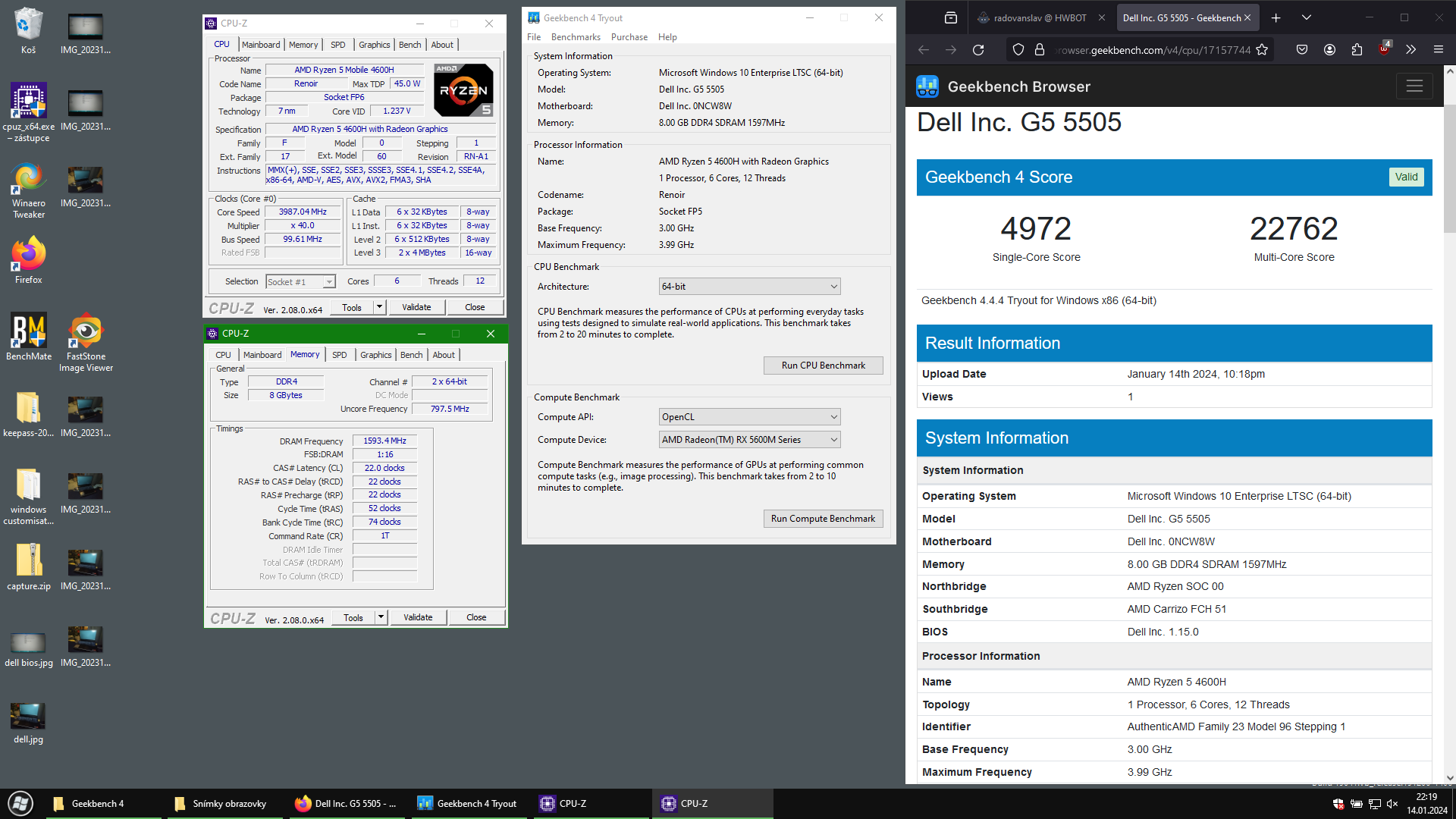This screenshot has height=819, width=1456.
Task: Launch Winaero Tweaker desktop icon
Action: coord(28,190)
